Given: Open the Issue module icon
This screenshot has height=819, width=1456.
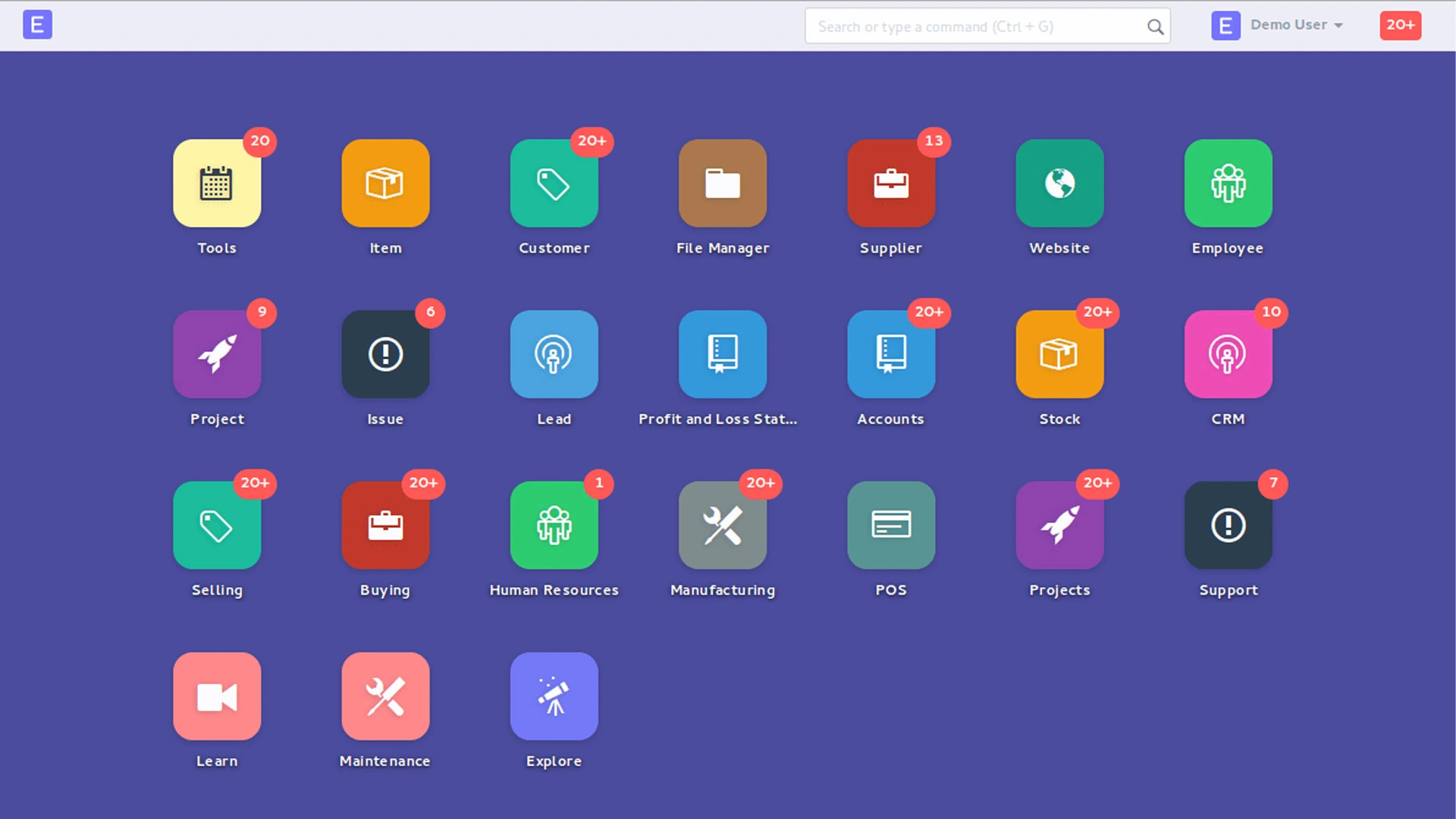Looking at the screenshot, I should coord(385,354).
